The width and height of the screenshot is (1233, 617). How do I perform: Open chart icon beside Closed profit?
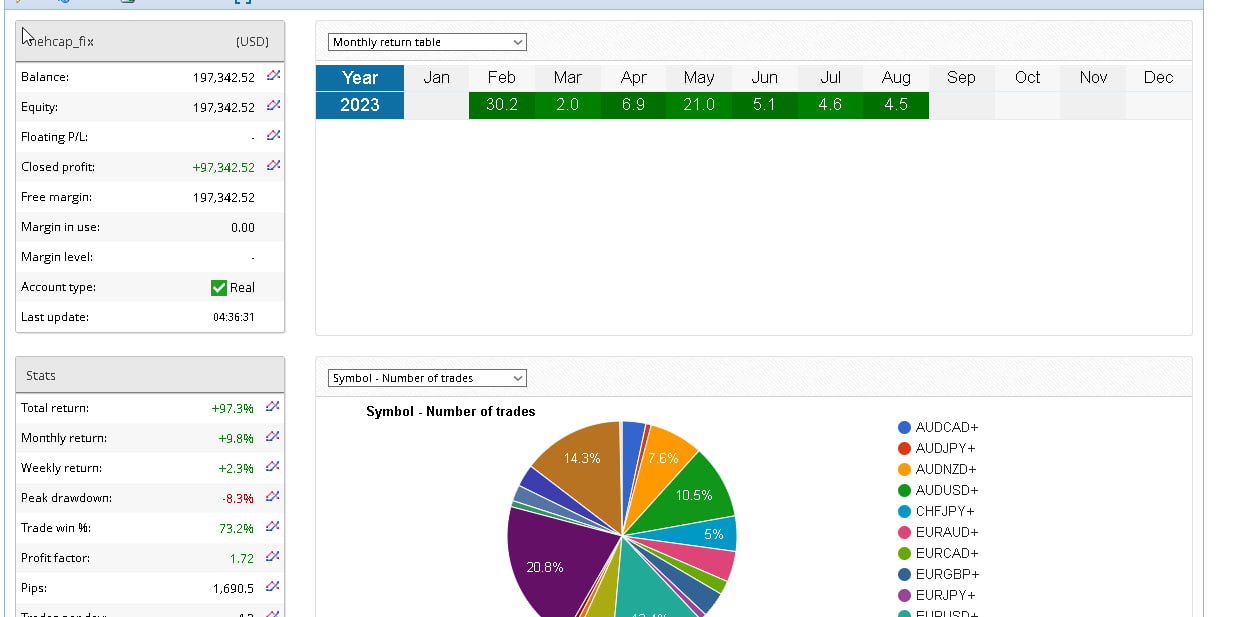click(273, 166)
